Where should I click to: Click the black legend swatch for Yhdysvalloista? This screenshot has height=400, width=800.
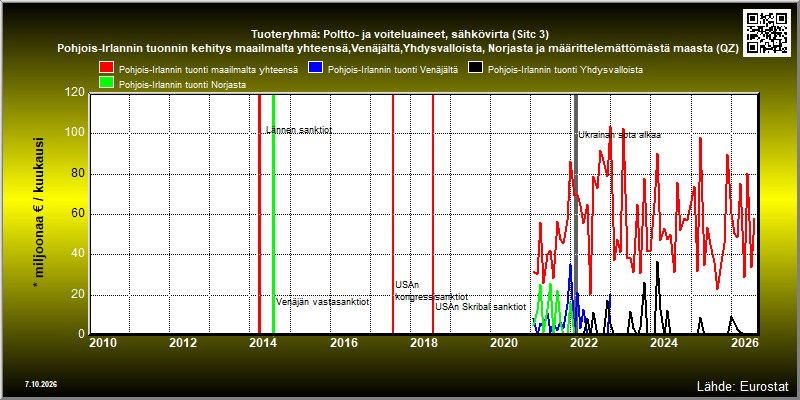[476, 68]
